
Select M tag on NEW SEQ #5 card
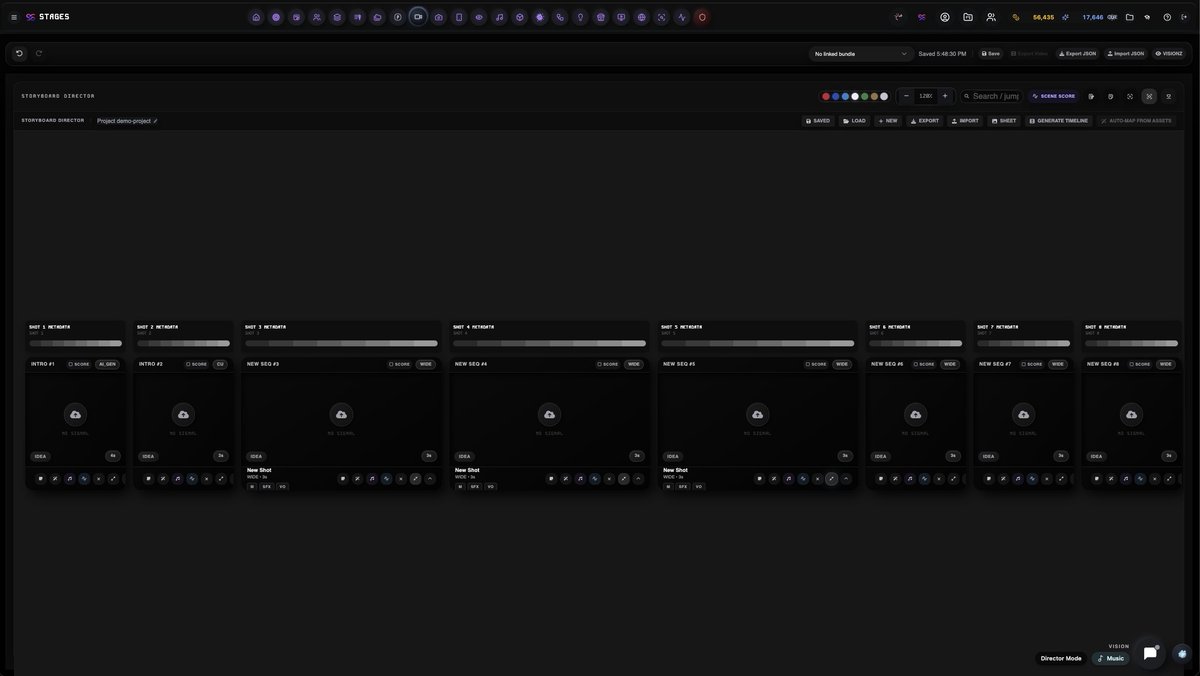pyautogui.click(x=668, y=487)
